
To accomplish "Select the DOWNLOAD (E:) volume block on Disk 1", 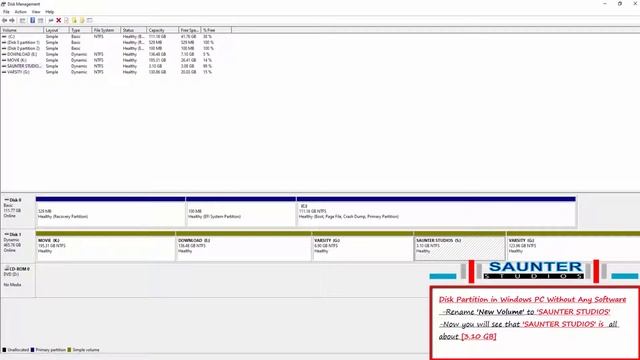I will click(x=244, y=246).
